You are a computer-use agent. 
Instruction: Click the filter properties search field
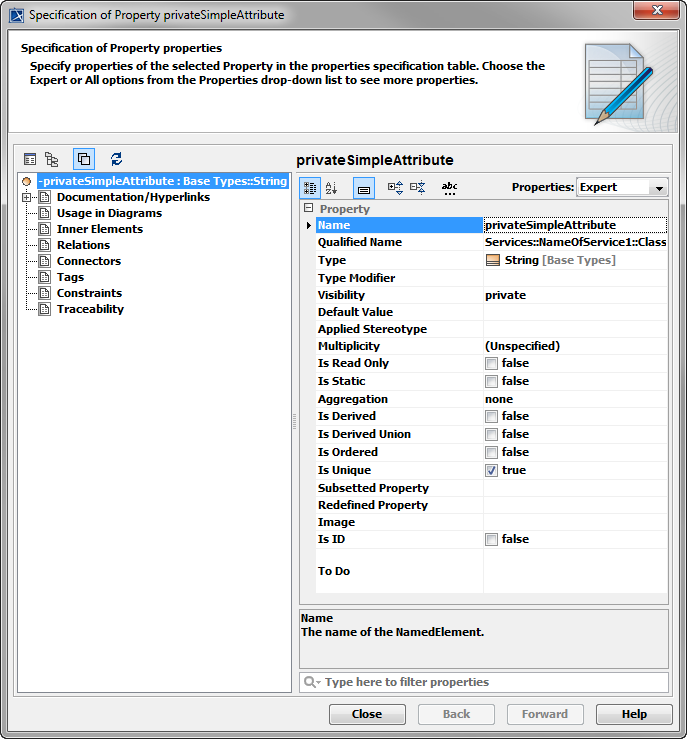(490, 682)
